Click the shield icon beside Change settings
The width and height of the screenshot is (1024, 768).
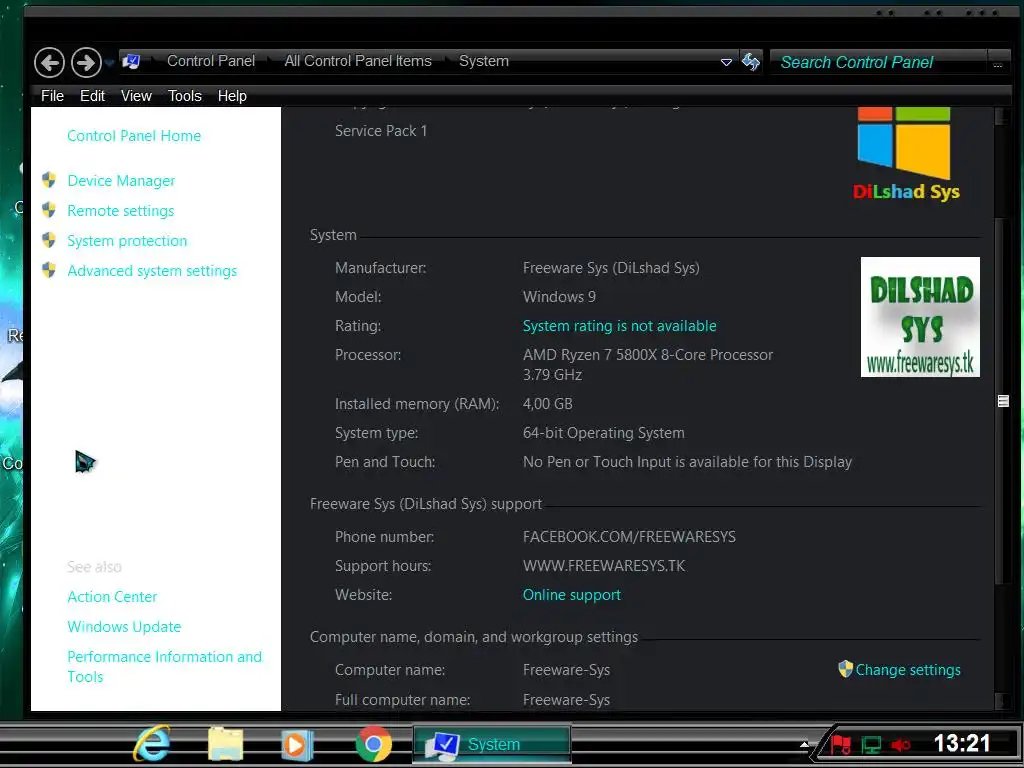[846, 669]
